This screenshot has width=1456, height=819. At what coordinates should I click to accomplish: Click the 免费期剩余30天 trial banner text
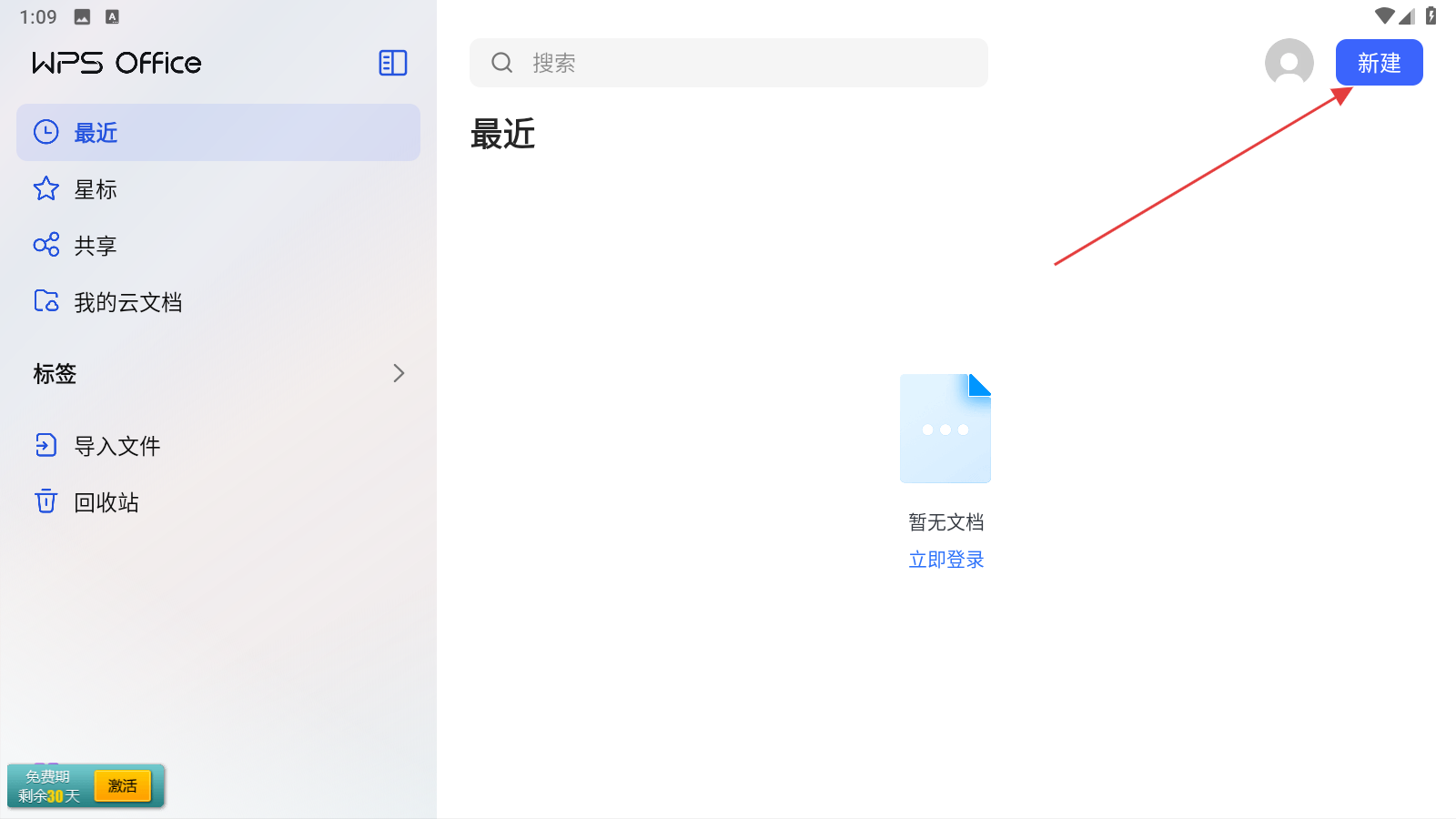[x=49, y=786]
